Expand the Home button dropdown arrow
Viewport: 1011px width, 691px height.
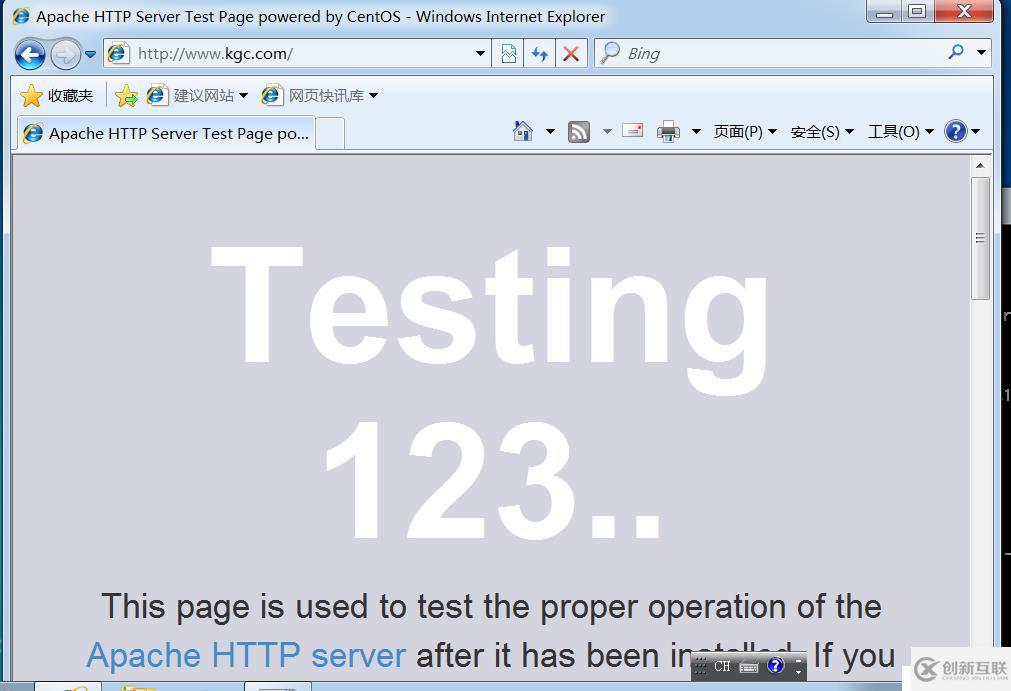550,131
